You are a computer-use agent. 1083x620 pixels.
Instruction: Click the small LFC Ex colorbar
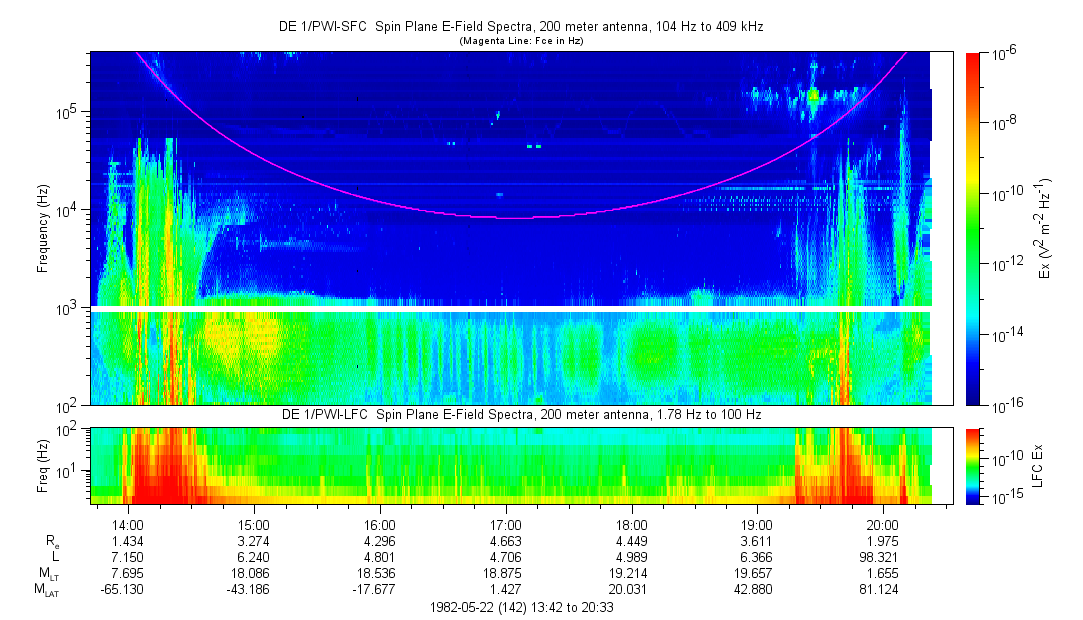click(973, 465)
